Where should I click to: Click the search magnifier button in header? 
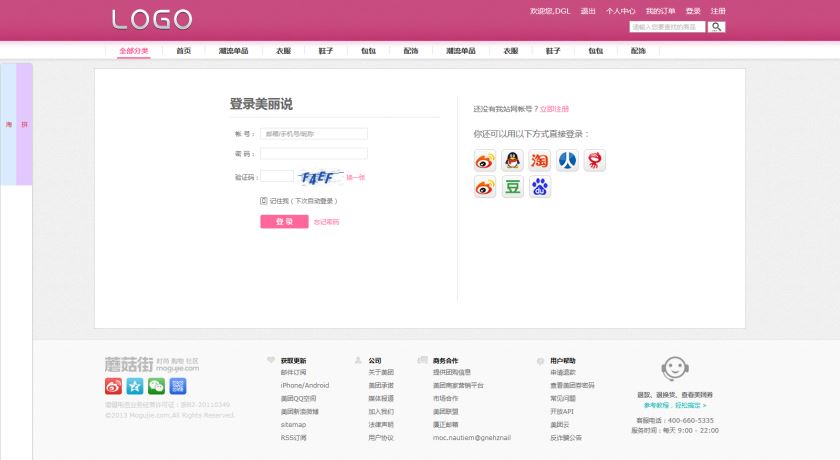click(x=716, y=27)
